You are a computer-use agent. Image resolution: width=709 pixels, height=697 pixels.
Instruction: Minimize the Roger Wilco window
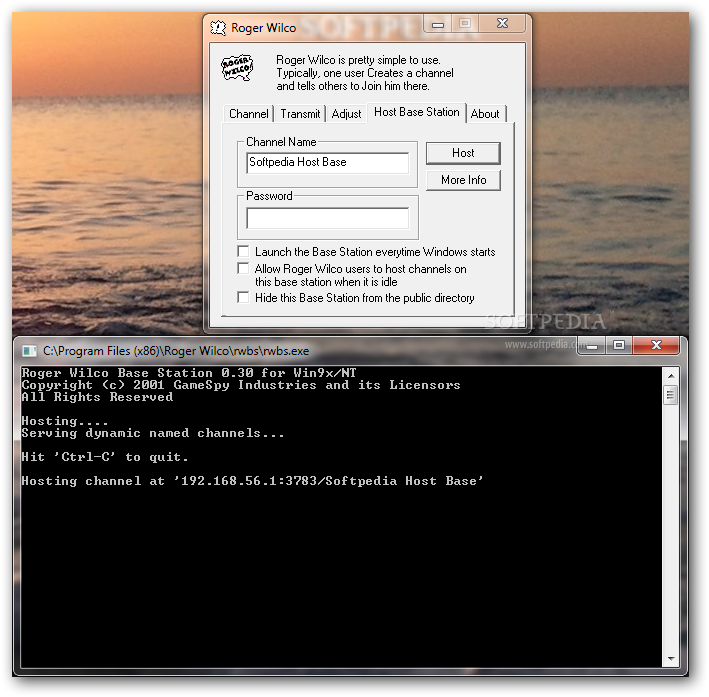[438, 24]
